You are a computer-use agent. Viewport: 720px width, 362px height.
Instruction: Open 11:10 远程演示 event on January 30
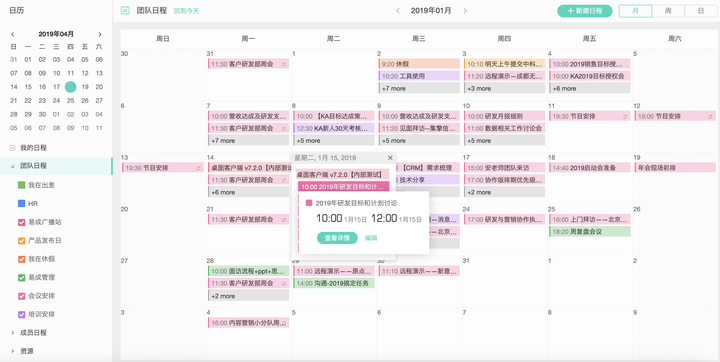[x=419, y=271]
